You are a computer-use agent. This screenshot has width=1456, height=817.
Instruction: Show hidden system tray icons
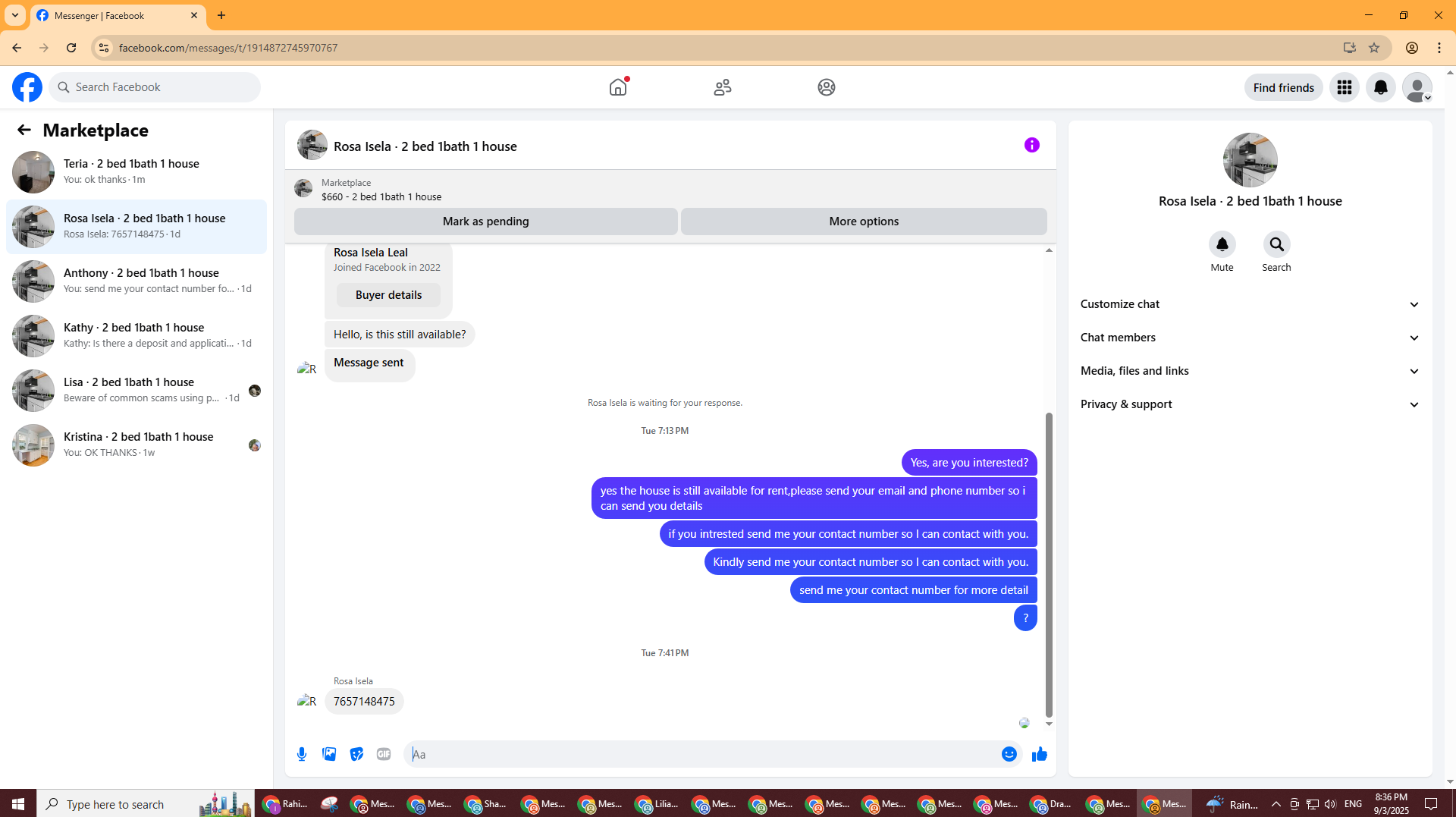click(1276, 804)
